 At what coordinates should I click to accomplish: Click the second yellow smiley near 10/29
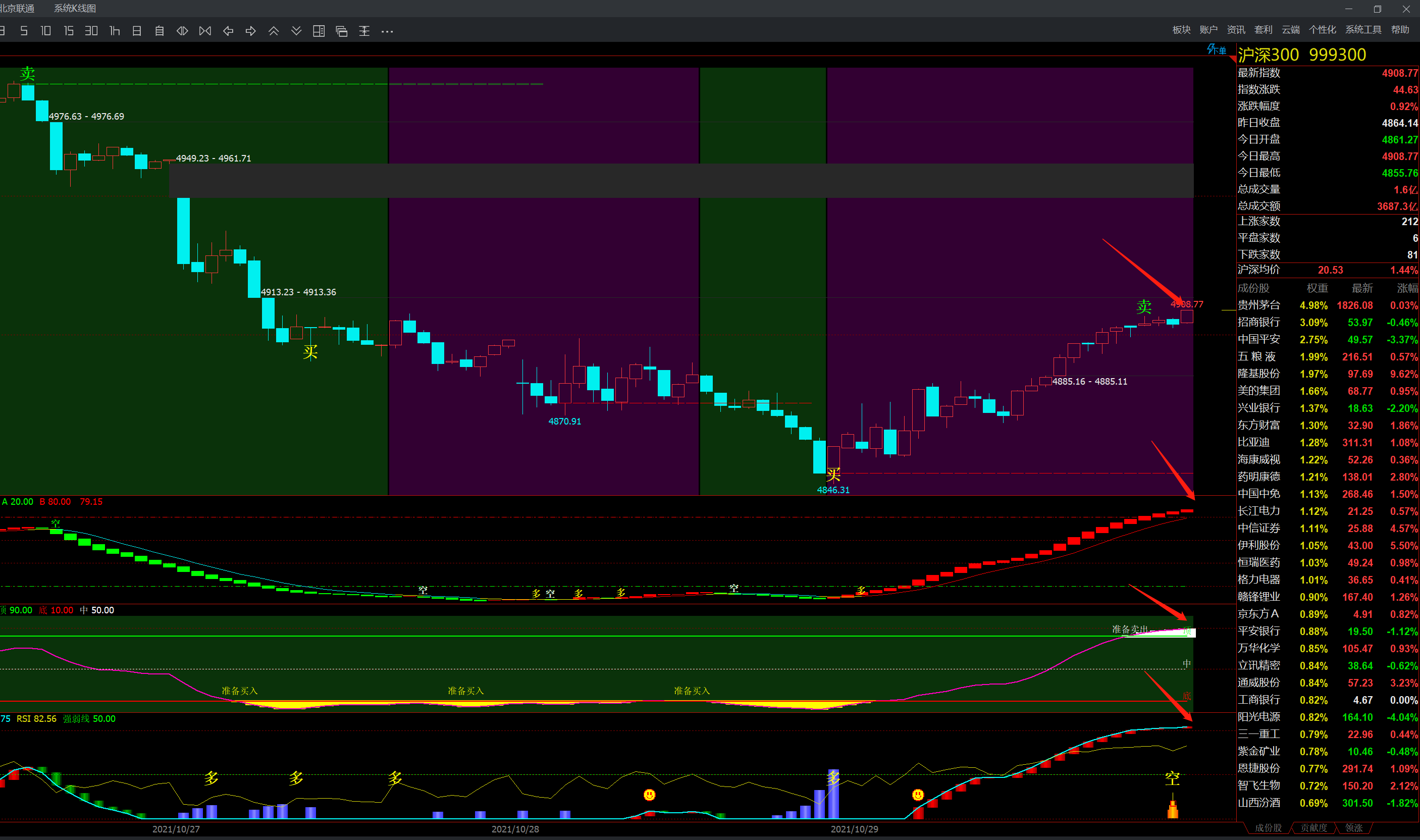point(918,795)
